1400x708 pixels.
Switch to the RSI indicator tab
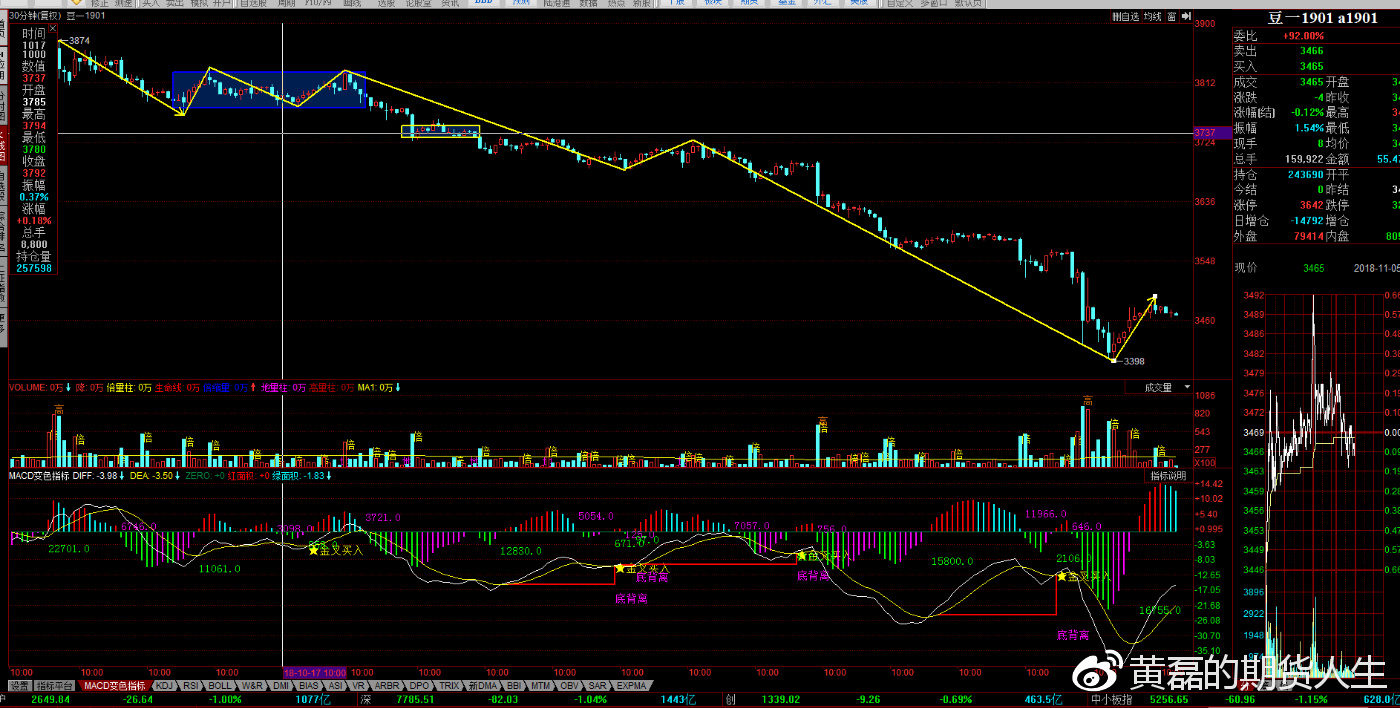(192, 686)
